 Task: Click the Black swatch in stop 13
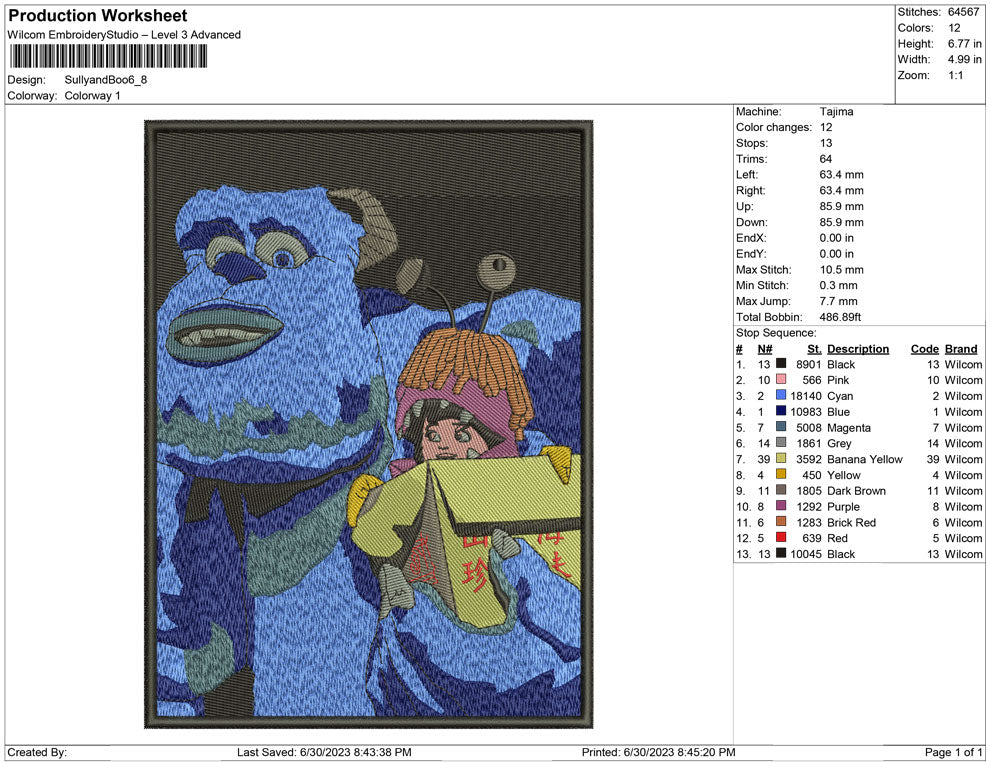pos(781,553)
